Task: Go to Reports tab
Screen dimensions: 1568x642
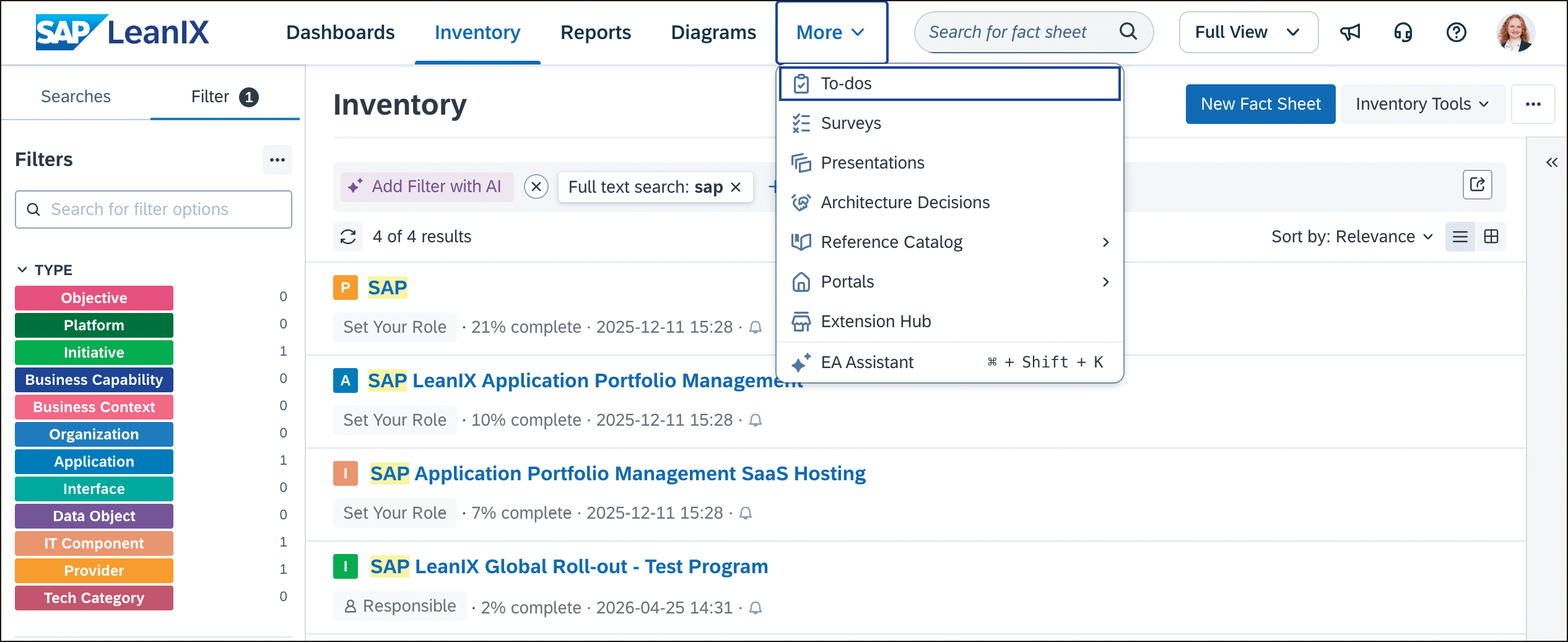Action: click(596, 32)
